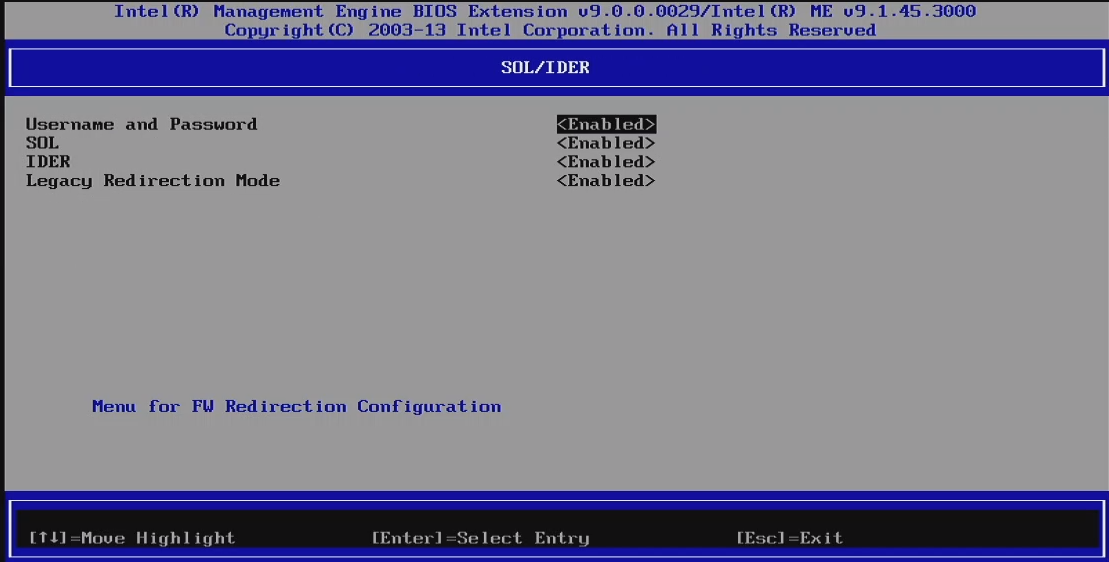Click the Enter=Select Entry key hint
Screen dimensions: 1109x562
(x=480, y=538)
